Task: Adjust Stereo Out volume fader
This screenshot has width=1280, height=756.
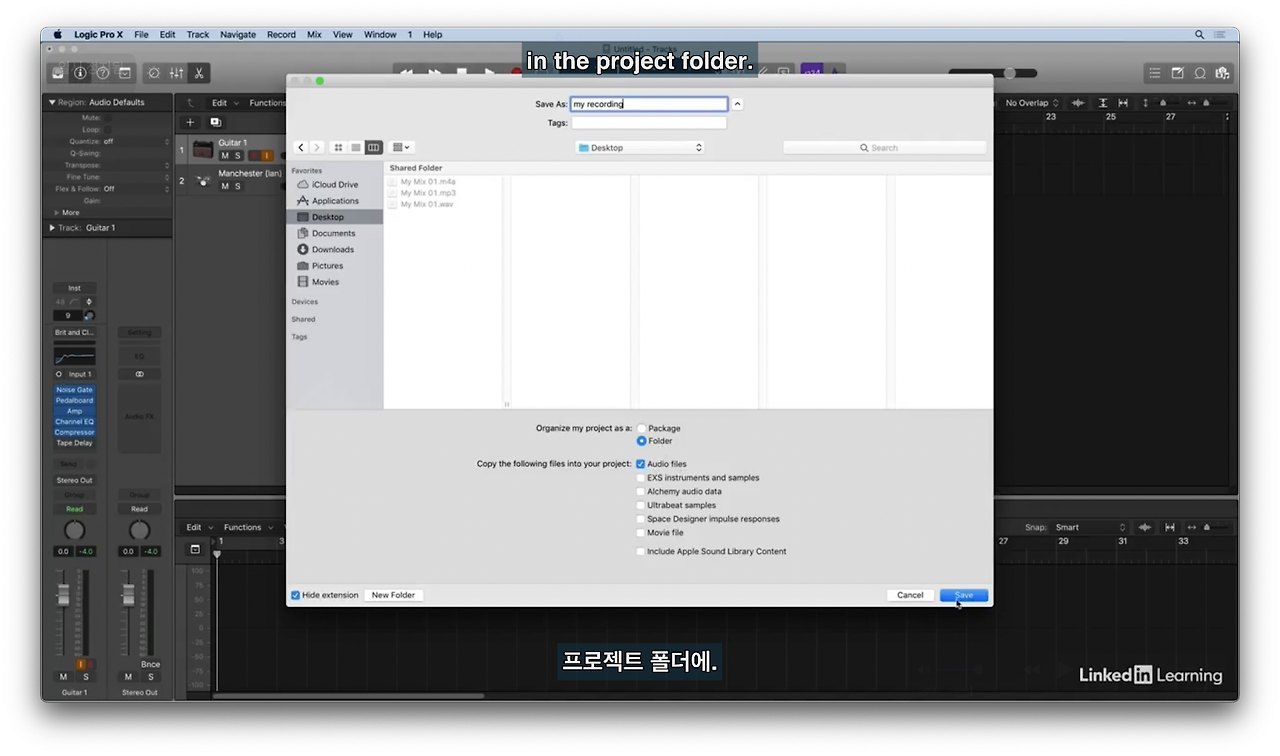Action: tap(128, 595)
